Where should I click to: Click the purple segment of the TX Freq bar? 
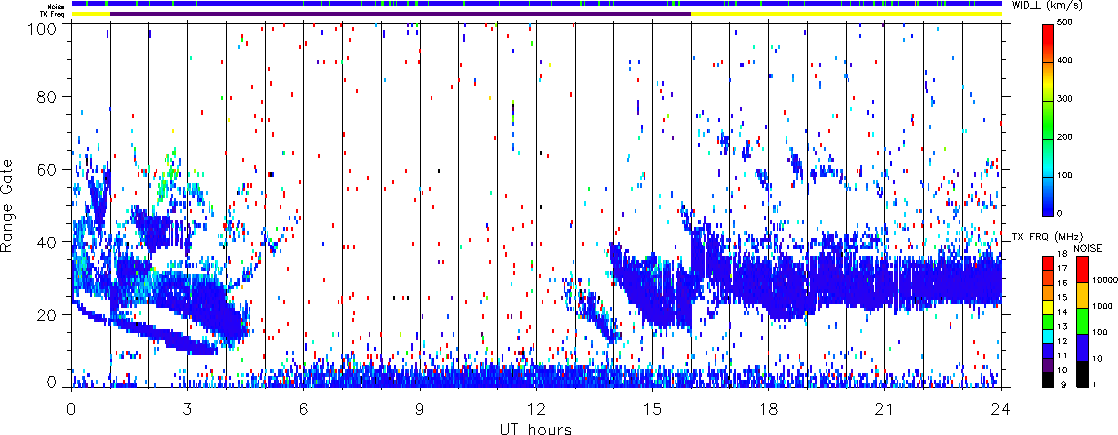pos(400,14)
